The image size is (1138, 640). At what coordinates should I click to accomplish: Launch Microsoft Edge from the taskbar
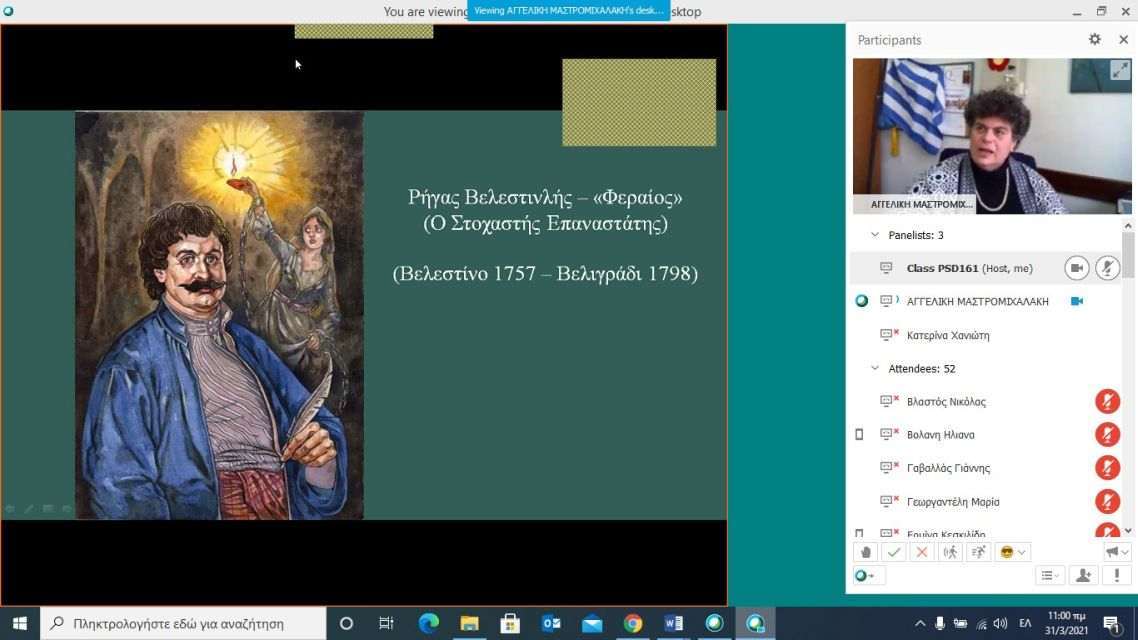tap(428, 623)
